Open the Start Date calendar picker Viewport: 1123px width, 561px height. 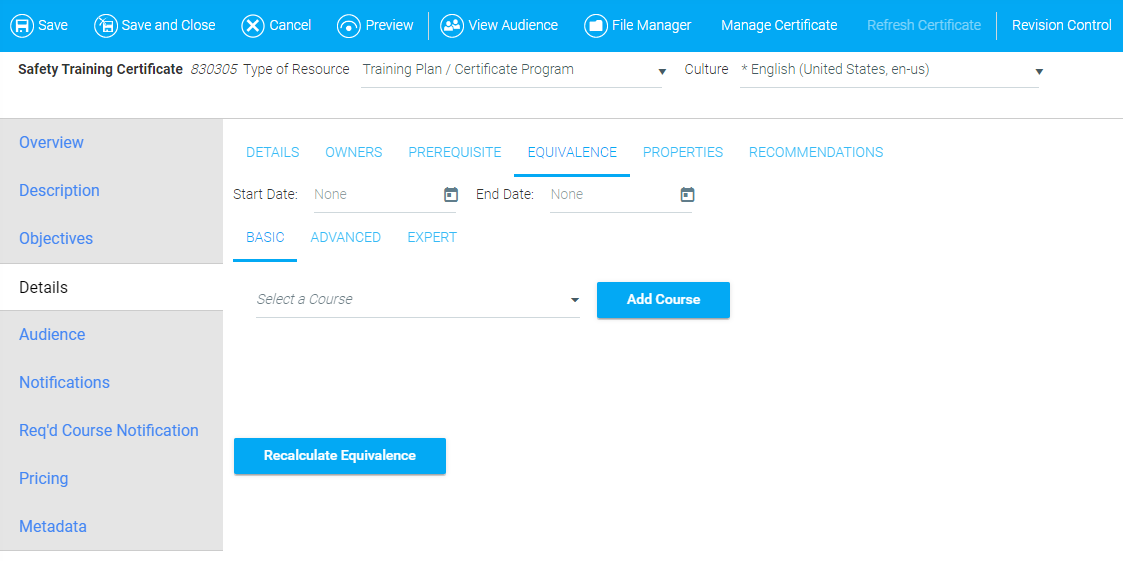pyautogui.click(x=451, y=195)
